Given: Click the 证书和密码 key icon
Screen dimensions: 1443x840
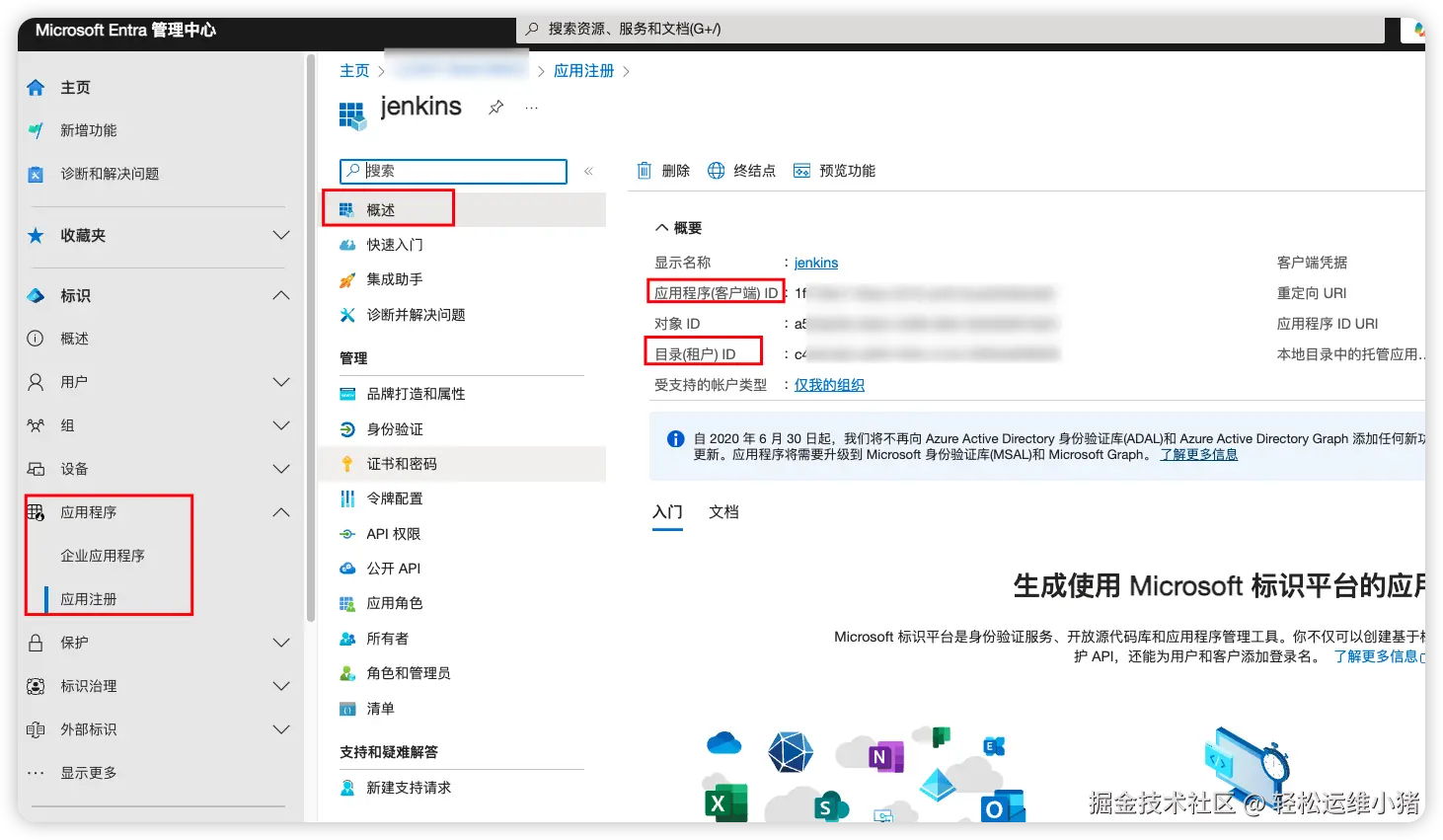Looking at the screenshot, I should pyautogui.click(x=347, y=464).
